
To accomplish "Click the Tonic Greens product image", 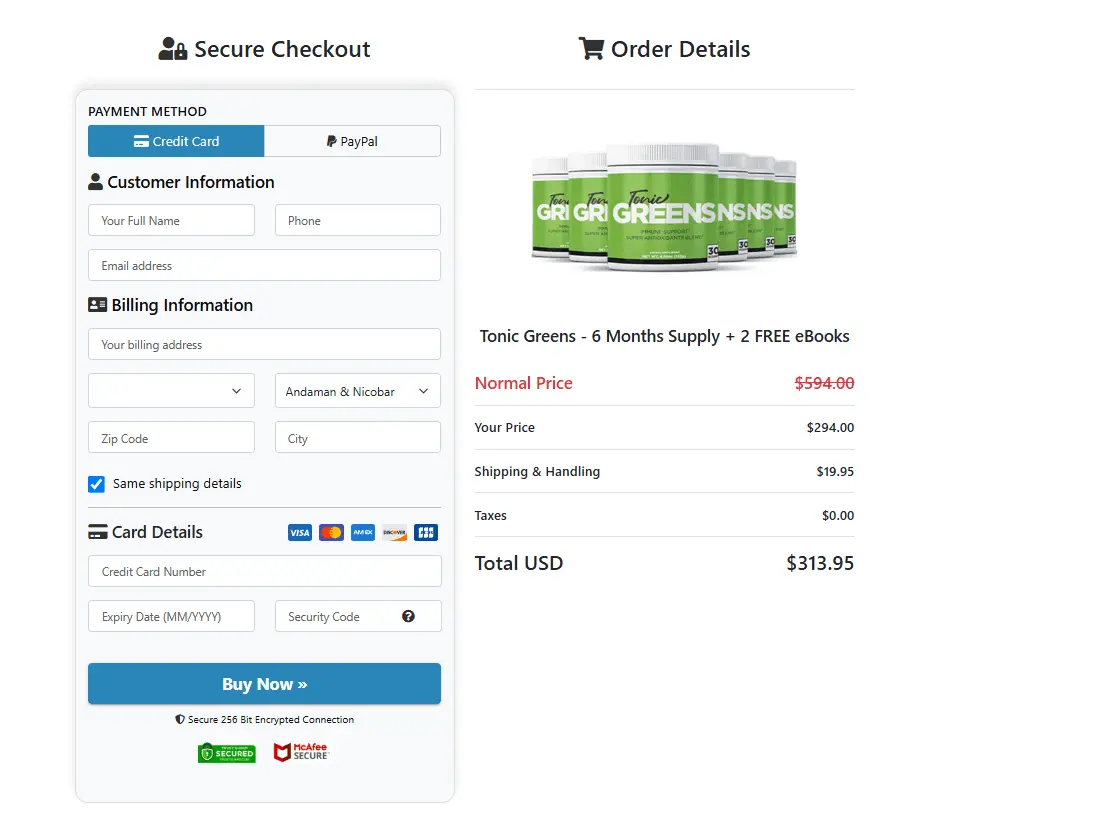I will (664, 207).
